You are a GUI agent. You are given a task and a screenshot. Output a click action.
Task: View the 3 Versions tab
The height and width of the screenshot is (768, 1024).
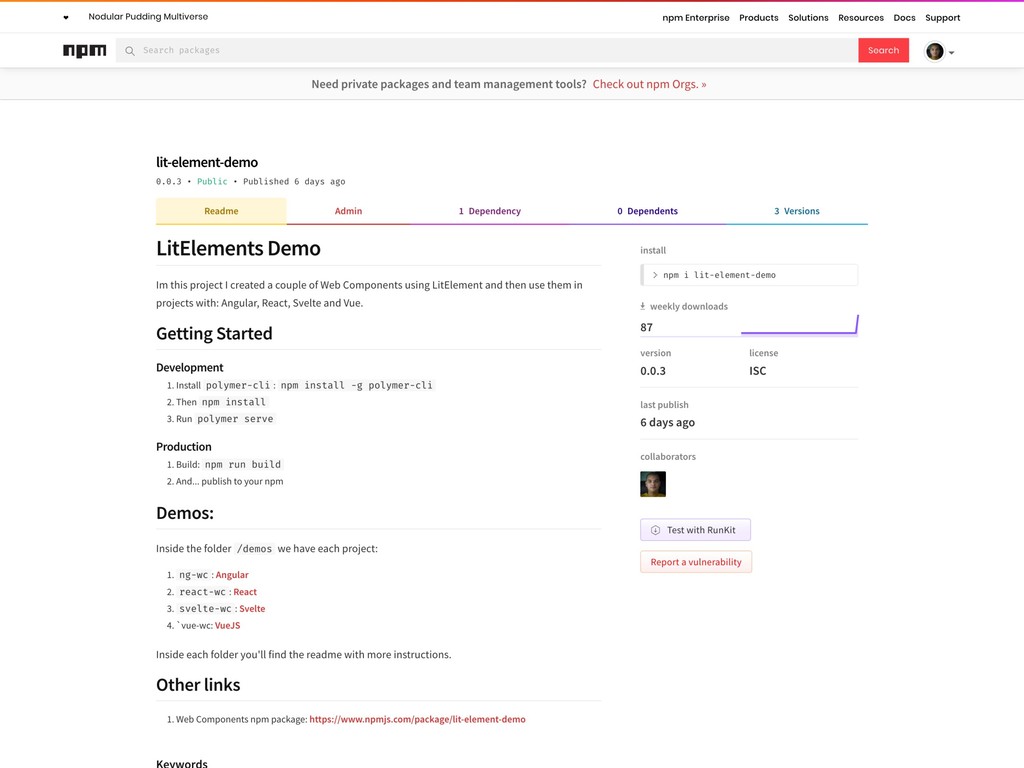(x=796, y=211)
